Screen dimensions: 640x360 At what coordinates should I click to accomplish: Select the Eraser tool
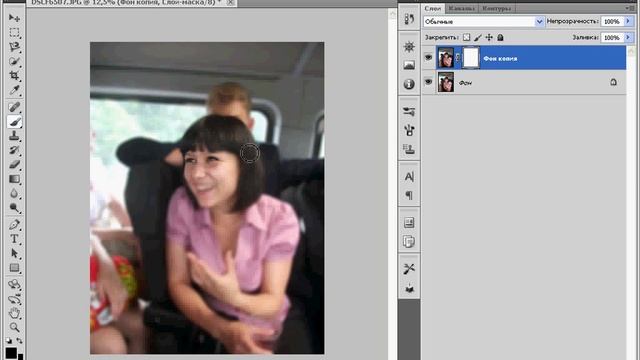pyautogui.click(x=14, y=165)
